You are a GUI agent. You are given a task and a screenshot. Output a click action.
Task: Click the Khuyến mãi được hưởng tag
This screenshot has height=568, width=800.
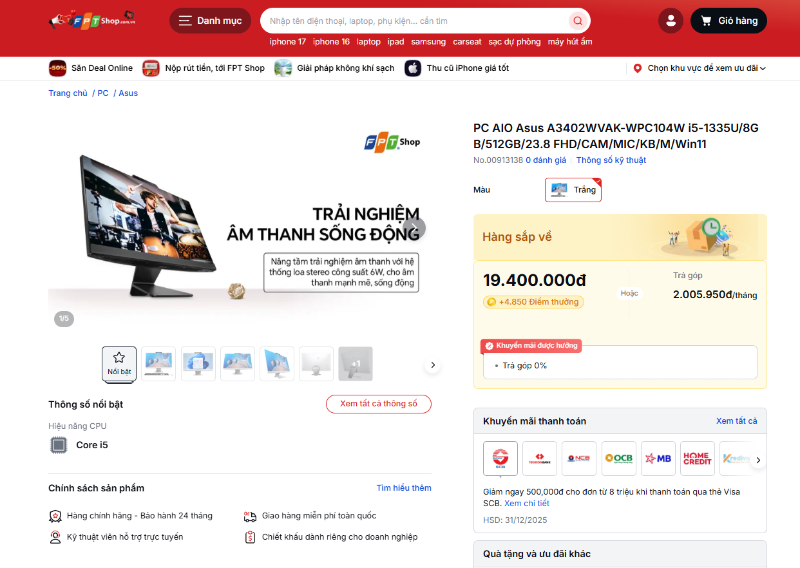click(531, 346)
